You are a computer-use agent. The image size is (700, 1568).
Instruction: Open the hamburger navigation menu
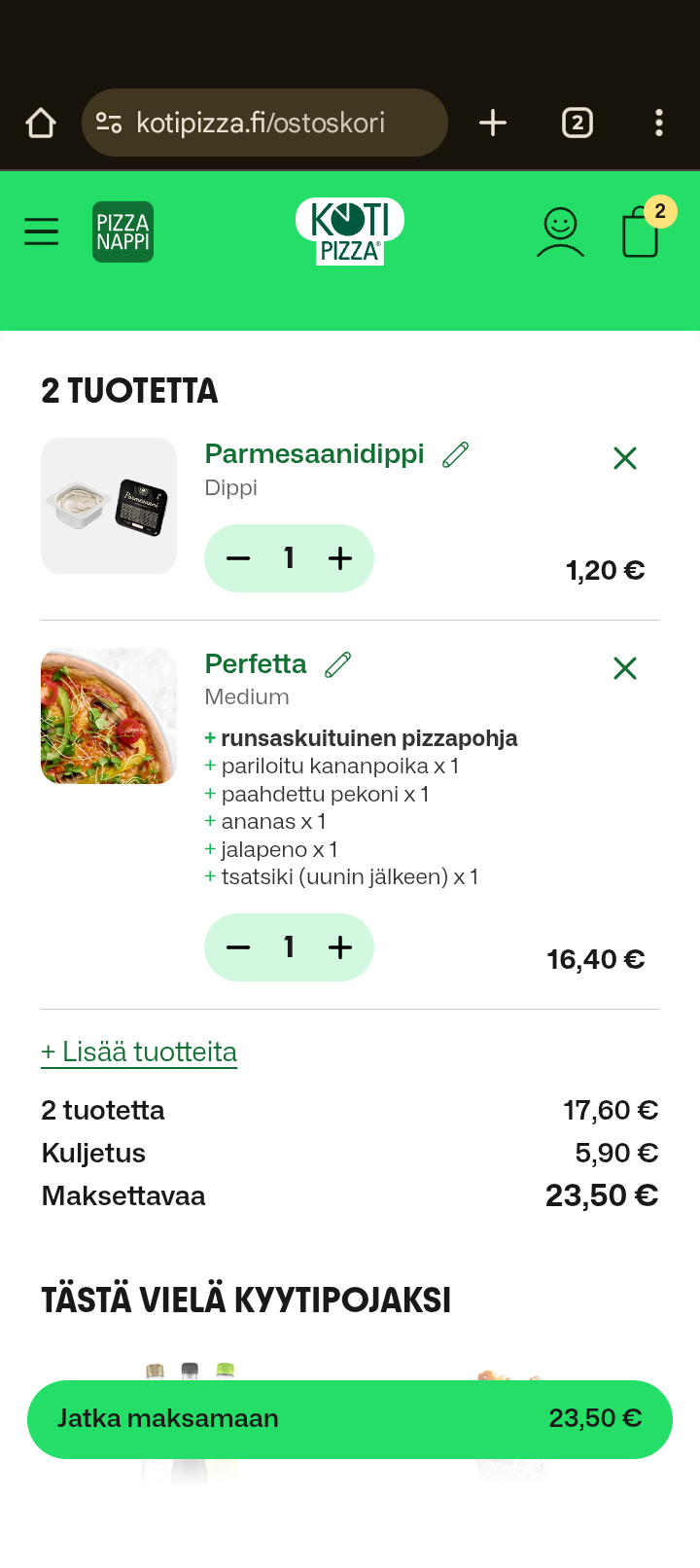(41, 232)
